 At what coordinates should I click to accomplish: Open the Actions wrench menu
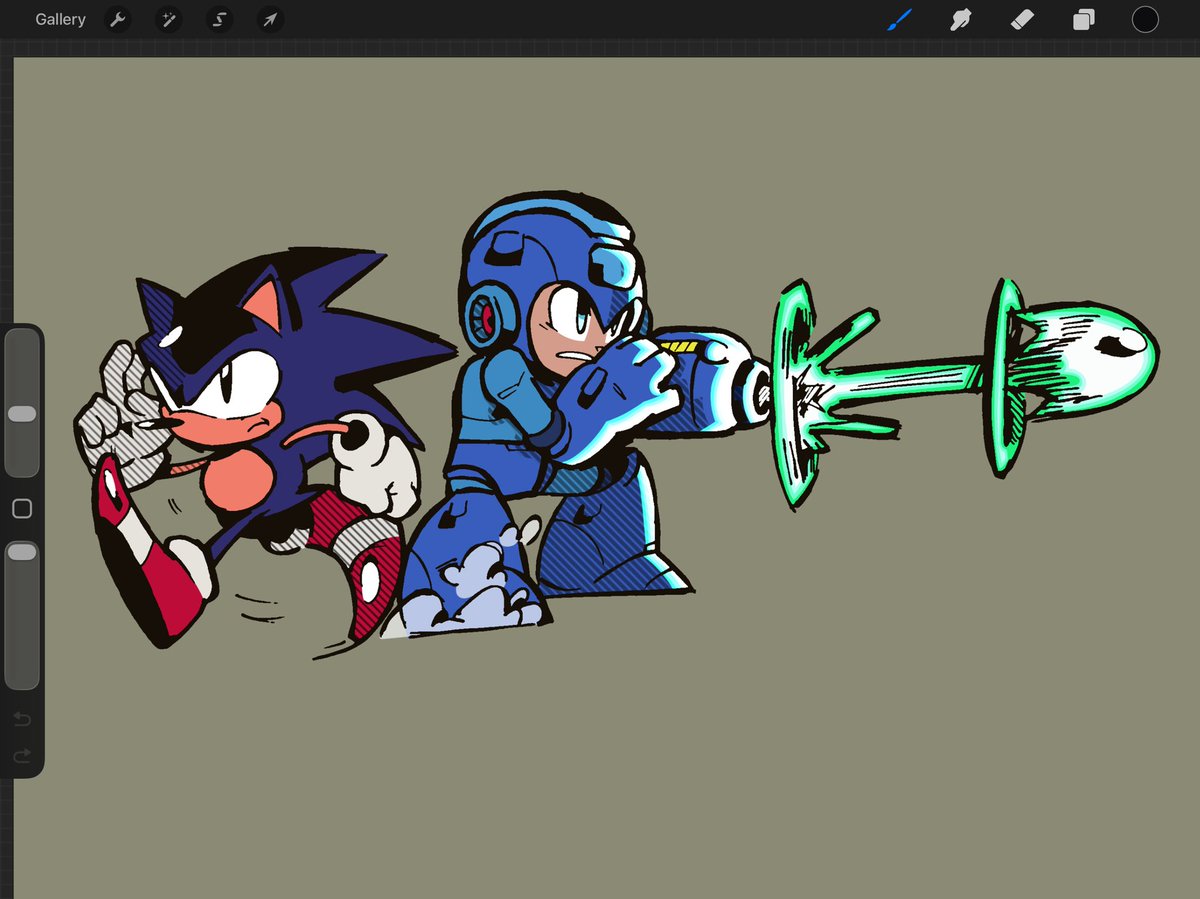pyautogui.click(x=118, y=20)
